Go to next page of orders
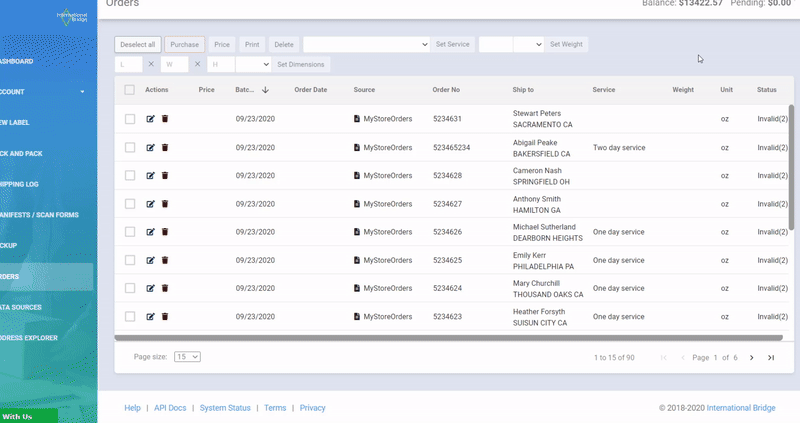The height and width of the screenshot is (423, 800). tap(752, 357)
